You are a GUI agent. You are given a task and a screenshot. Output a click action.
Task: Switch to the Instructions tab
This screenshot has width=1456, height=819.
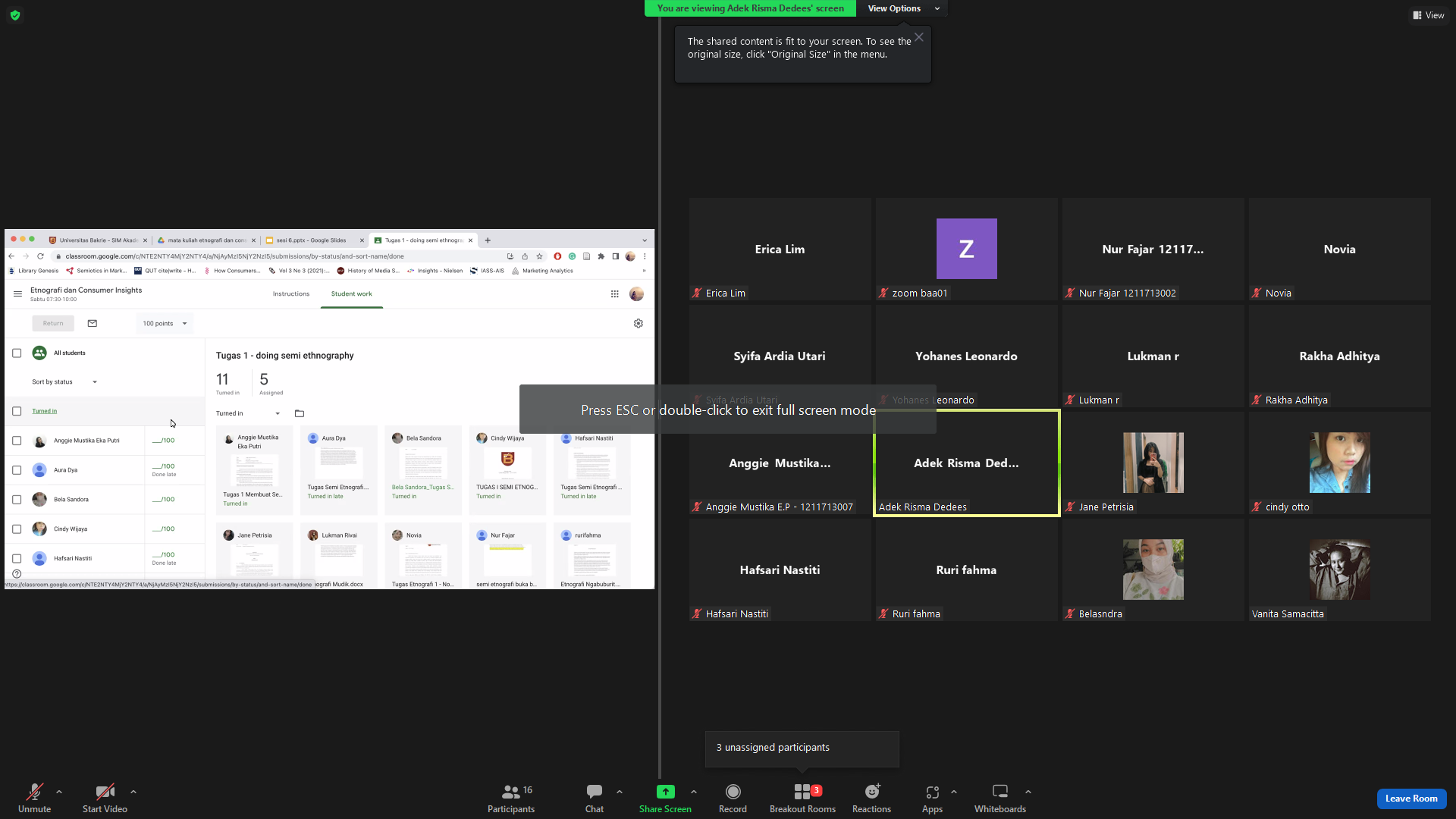tap(291, 294)
